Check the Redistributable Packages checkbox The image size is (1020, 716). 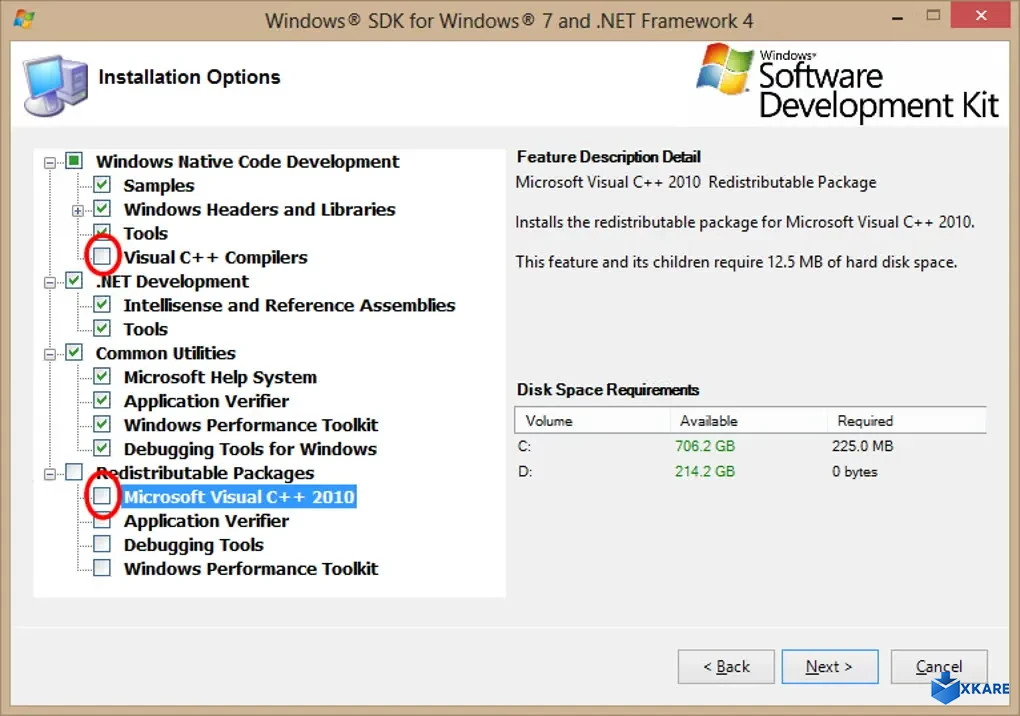pos(74,472)
